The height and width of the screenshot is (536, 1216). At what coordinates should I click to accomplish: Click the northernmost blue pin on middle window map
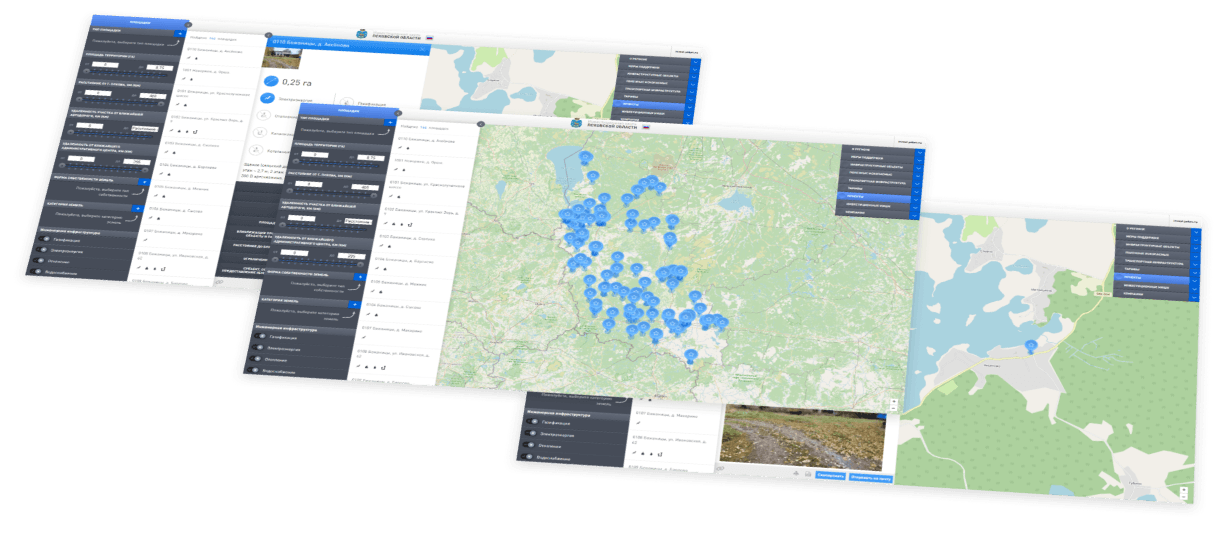[586, 157]
